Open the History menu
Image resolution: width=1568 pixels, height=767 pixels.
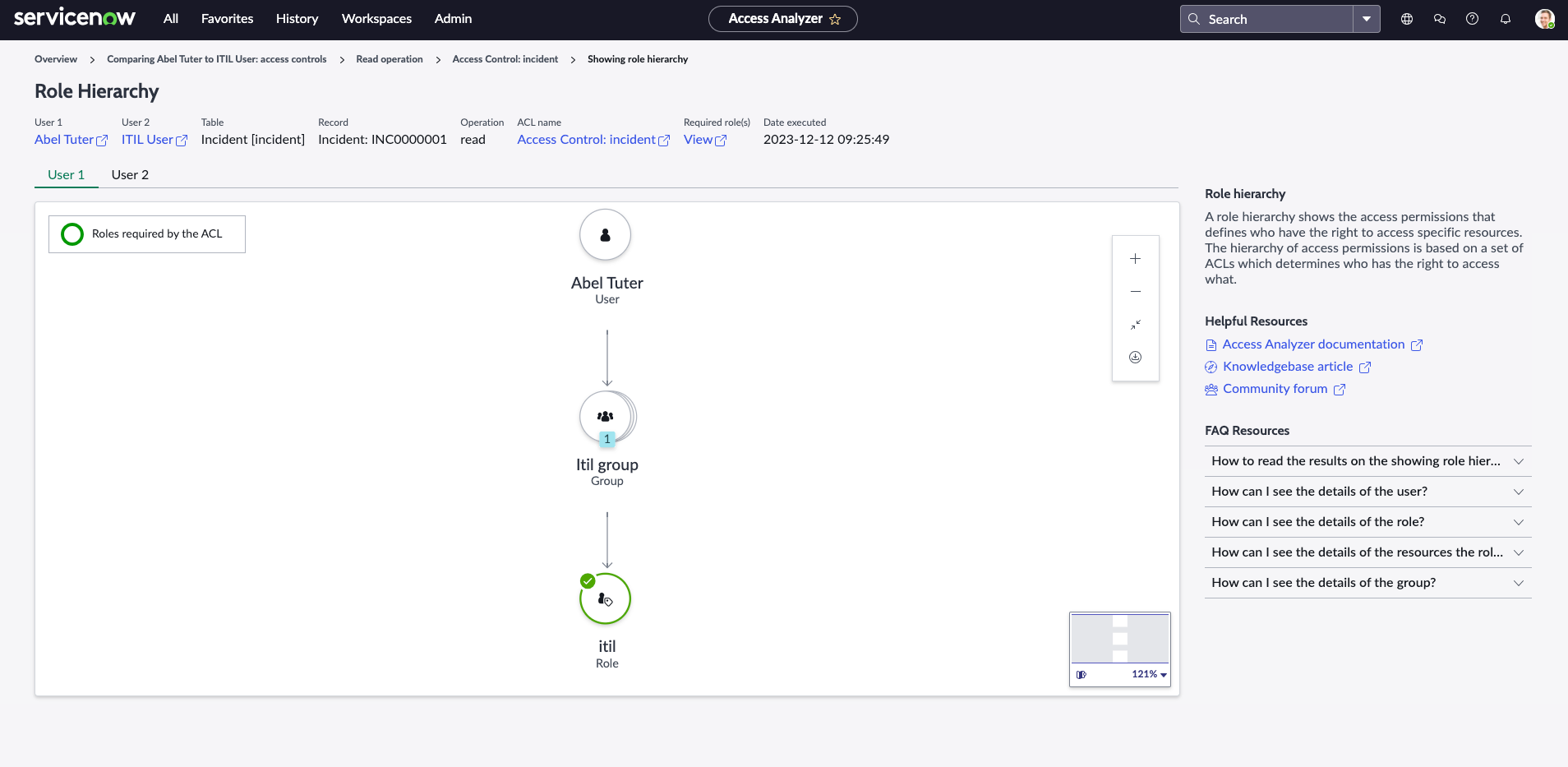(297, 19)
